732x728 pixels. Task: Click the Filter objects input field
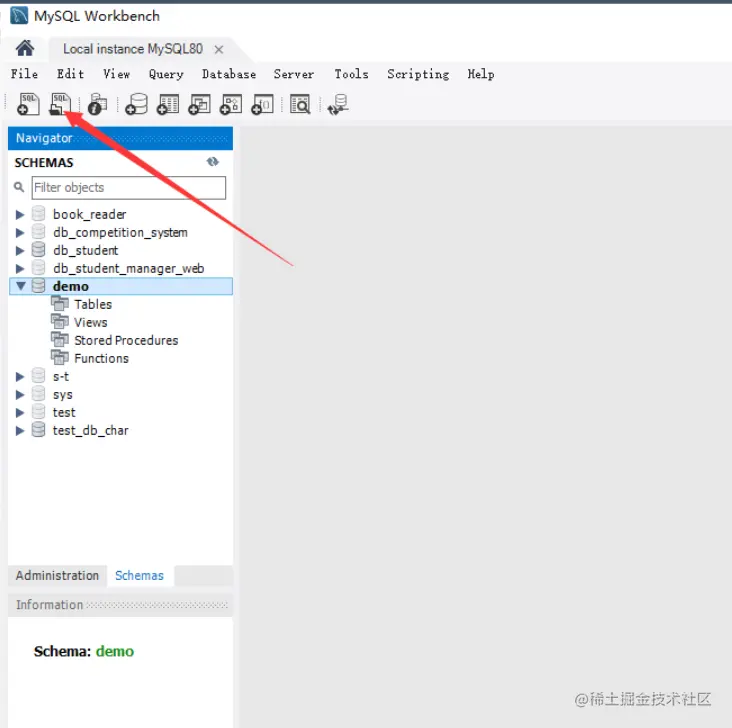coord(129,187)
